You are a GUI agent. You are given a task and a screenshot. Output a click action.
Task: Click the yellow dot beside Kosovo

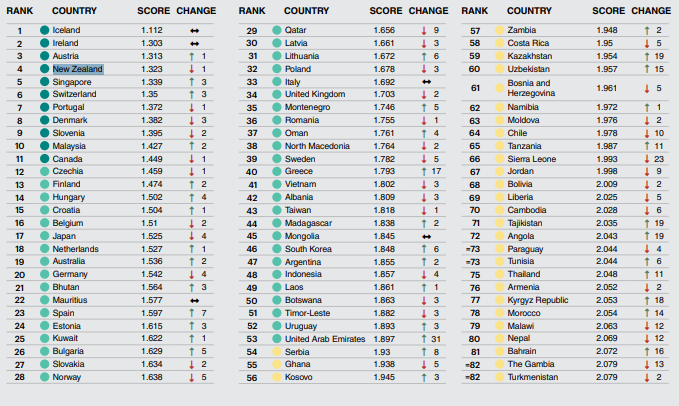277,377
